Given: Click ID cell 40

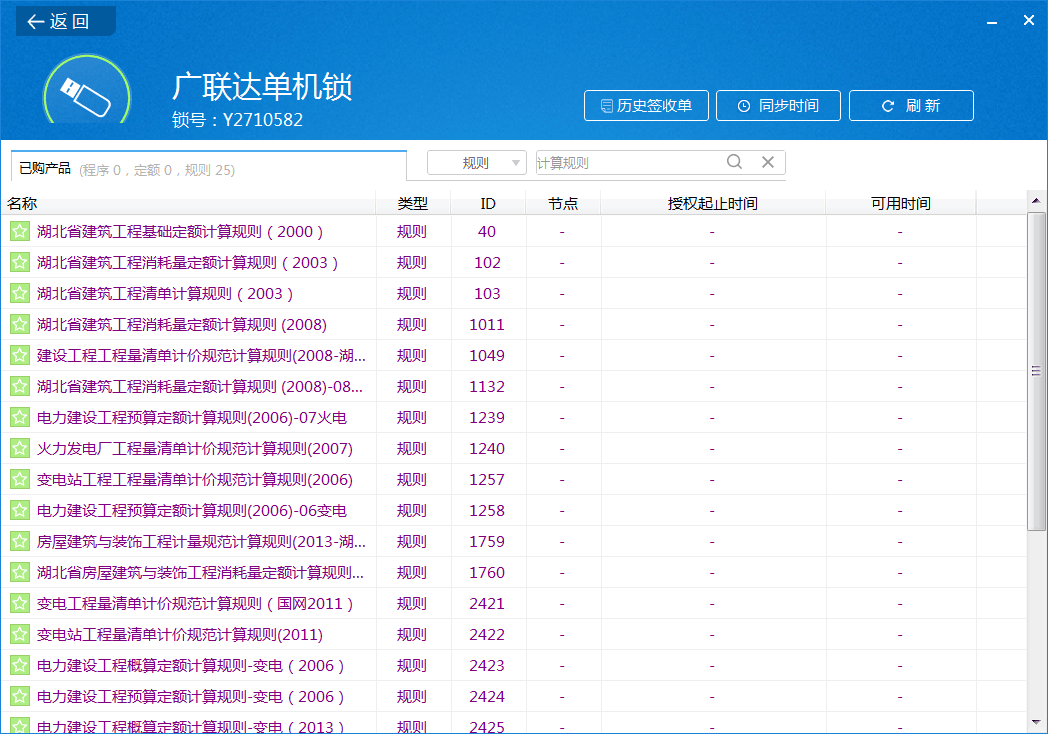Looking at the screenshot, I should point(487,231).
